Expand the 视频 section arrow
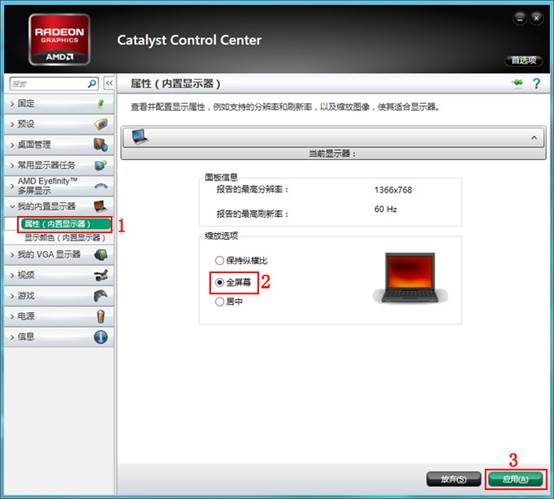Image resolution: width=554 pixels, height=499 pixels. [12, 275]
